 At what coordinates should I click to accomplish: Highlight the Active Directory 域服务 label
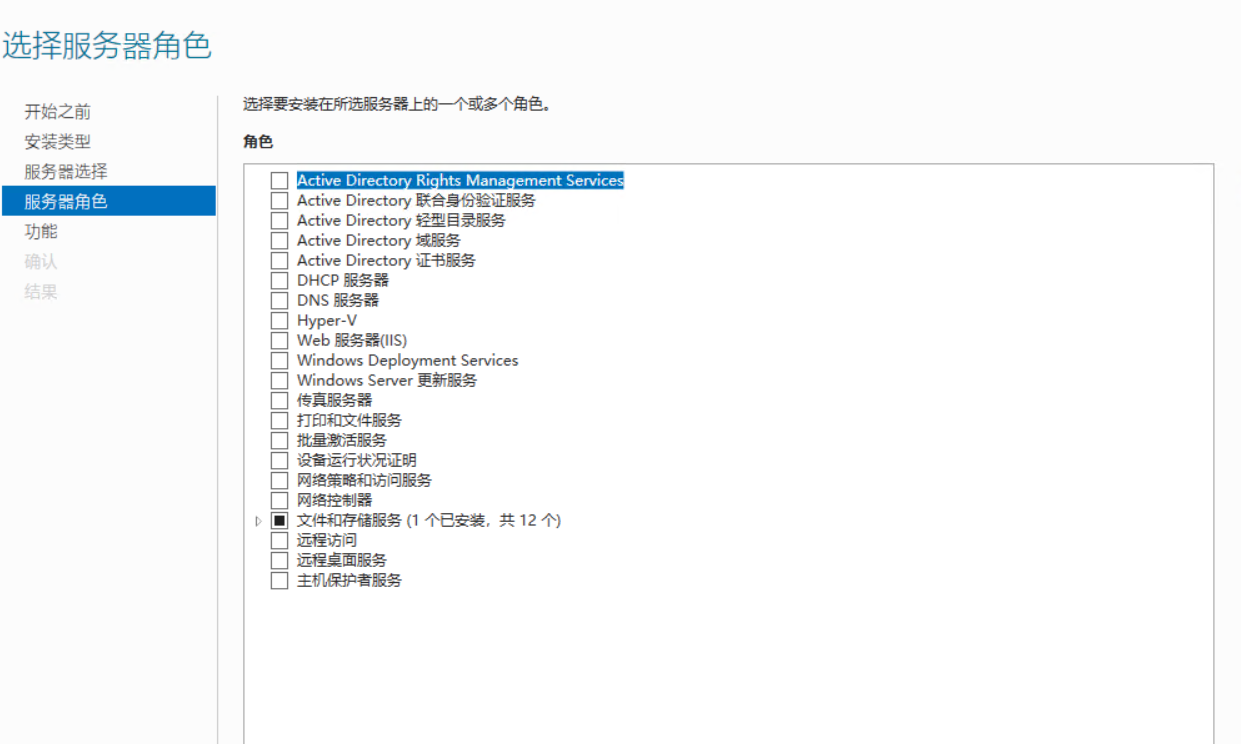(379, 241)
